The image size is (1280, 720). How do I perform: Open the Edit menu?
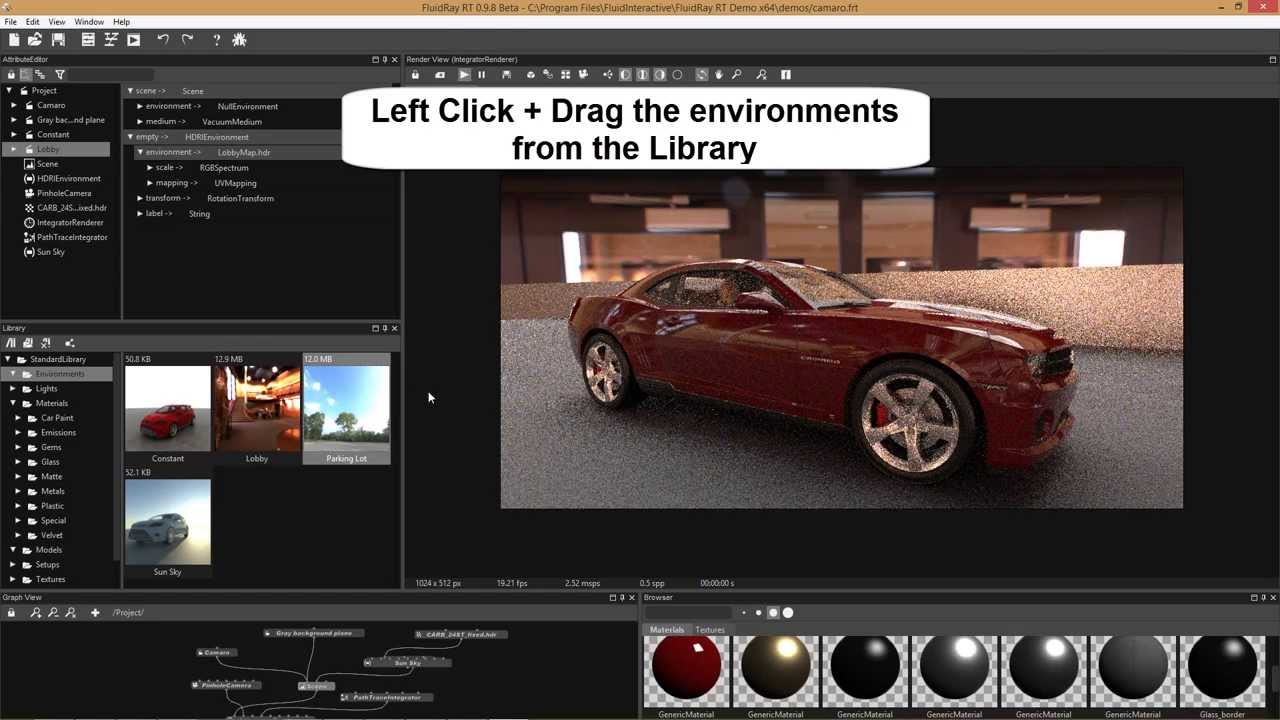tap(33, 21)
